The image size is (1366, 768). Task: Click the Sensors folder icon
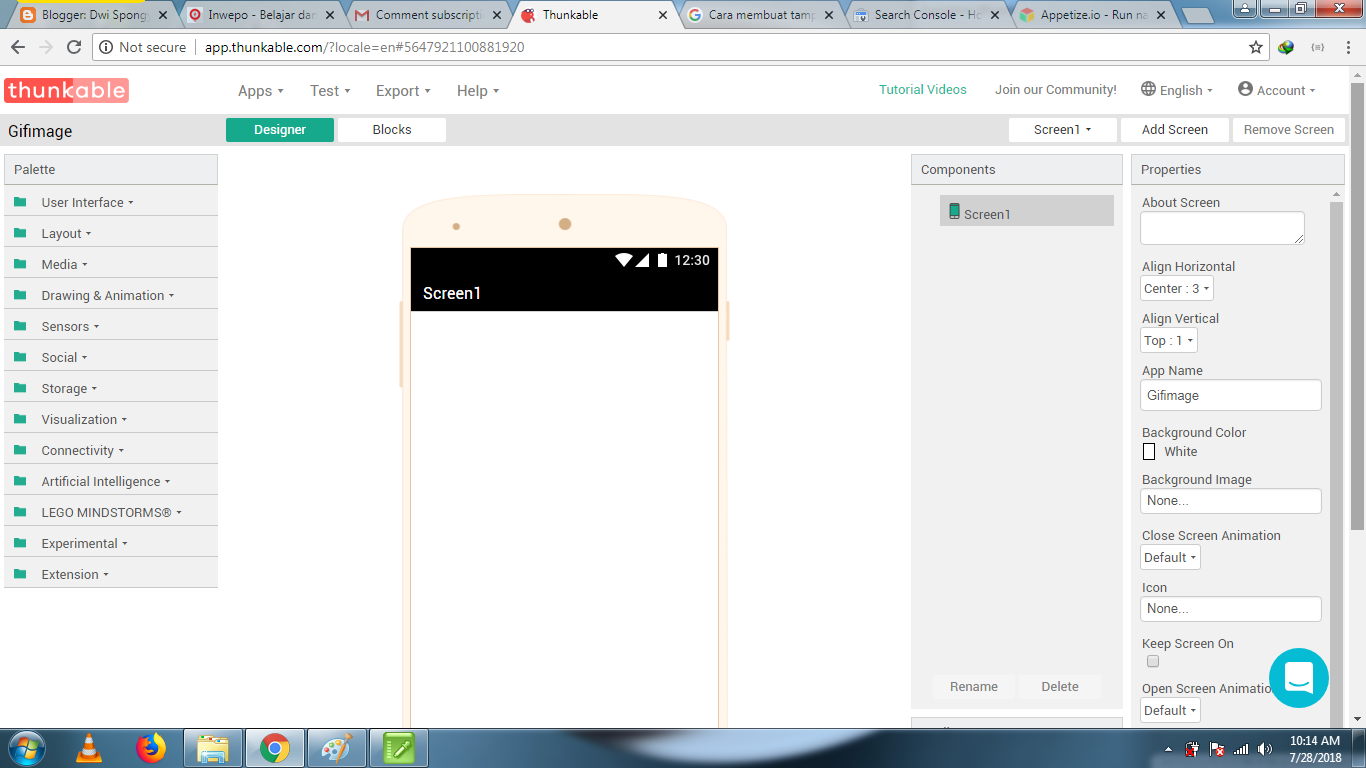(20, 326)
